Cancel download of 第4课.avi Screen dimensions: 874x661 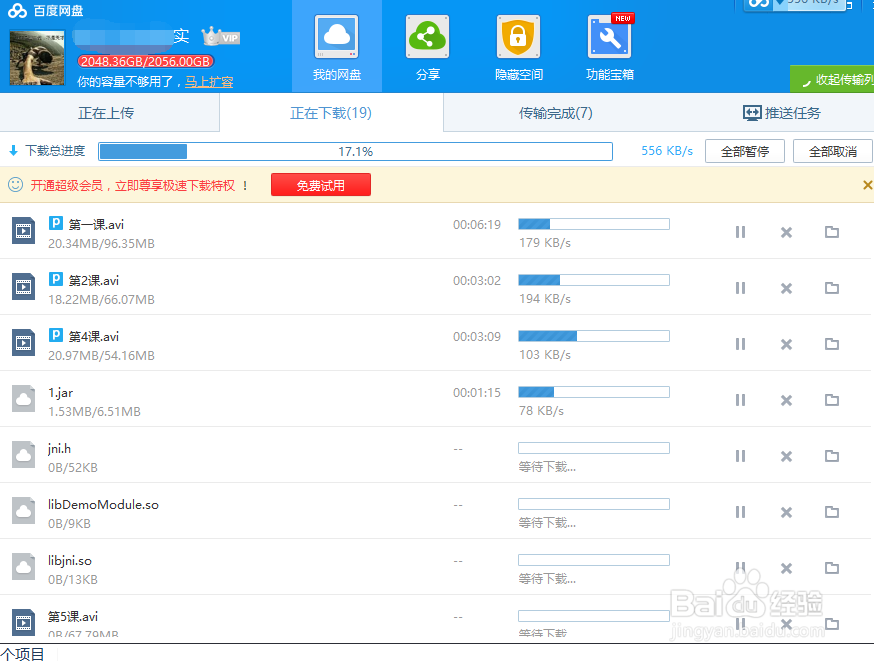click(786, 344)
